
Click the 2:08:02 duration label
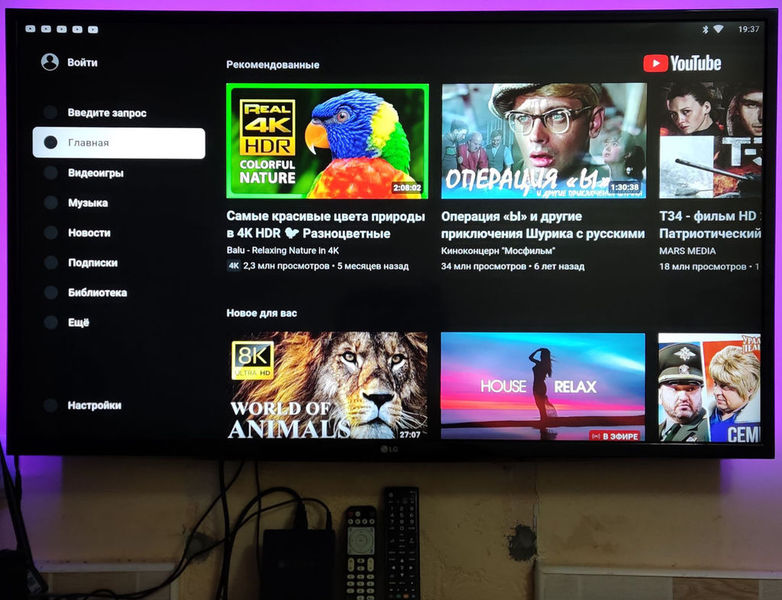(407, 188)
